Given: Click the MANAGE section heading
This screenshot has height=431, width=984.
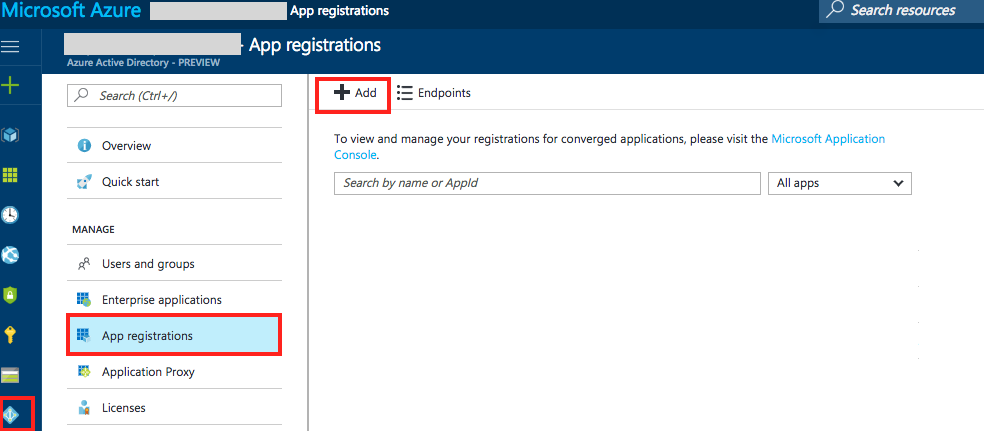Looking at the screenshot, I should point(94,230).
